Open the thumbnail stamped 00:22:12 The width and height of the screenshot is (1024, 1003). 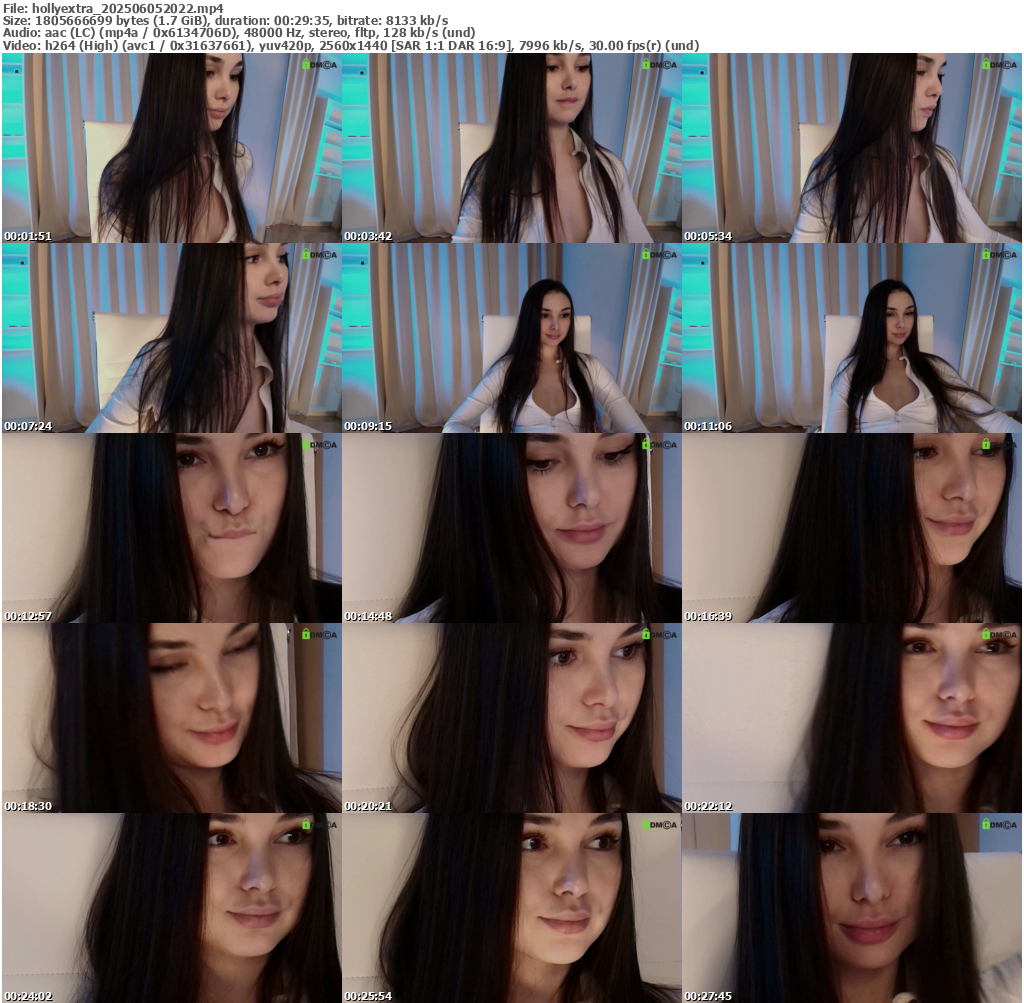pos(852,718)
